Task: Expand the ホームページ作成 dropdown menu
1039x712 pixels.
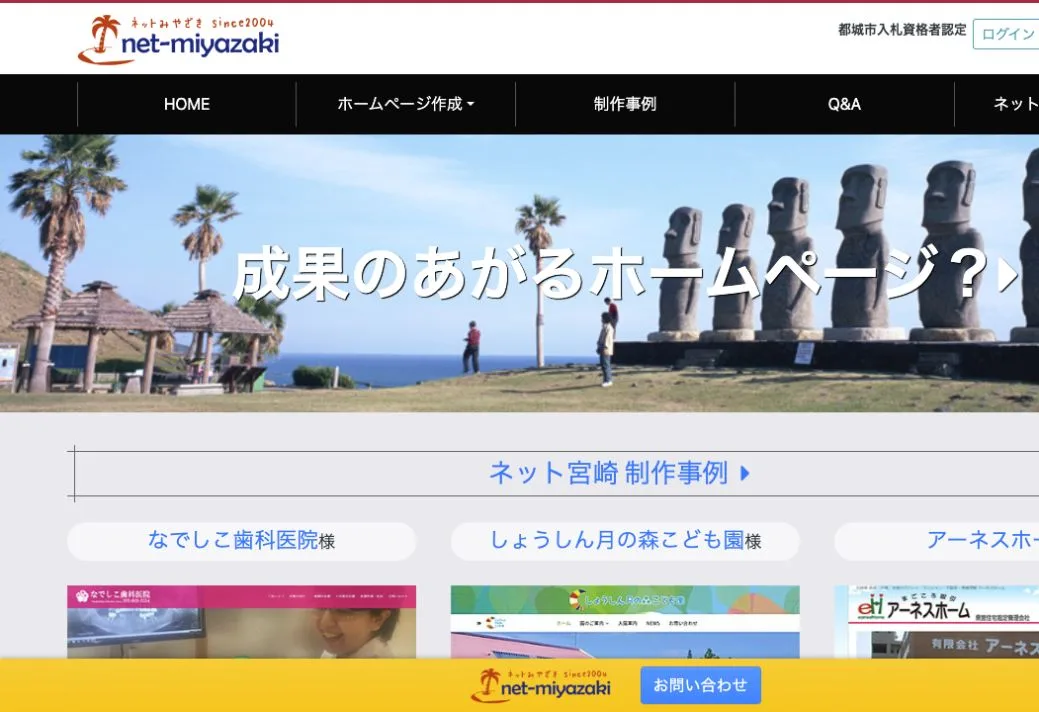Action: click(406, 104)
